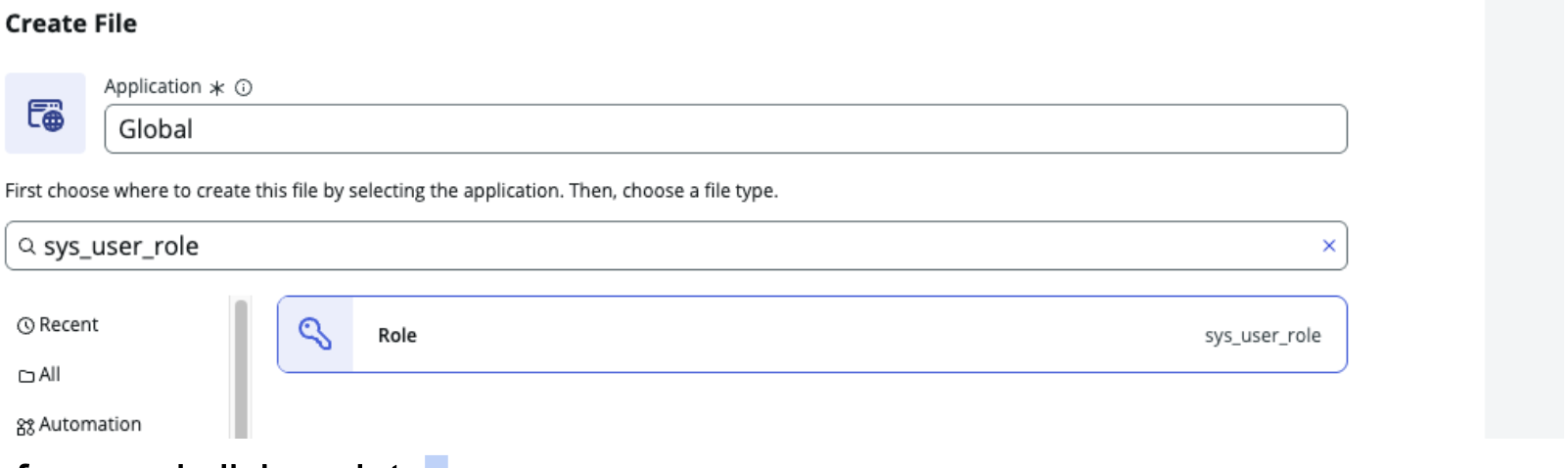This screenshot has width=1568, height=468.
Task: Open the Global application selector
Action: click(724, 129)
